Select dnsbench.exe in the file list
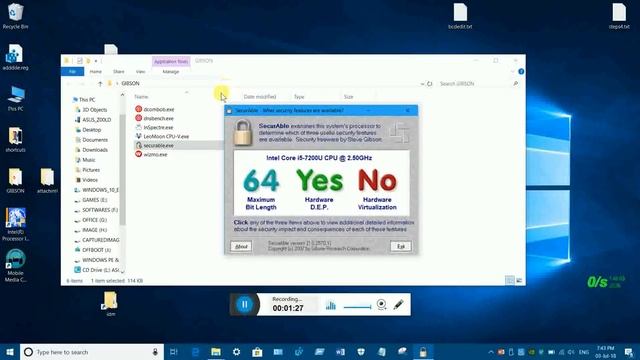This screenshot has width=640, height=360. click(154, 118)
